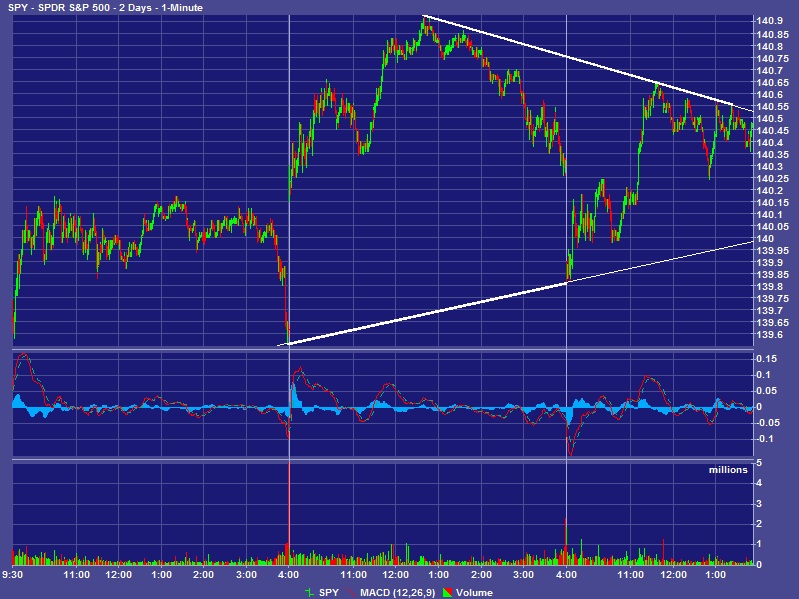This screenshot has height=599, width=799.
Task: Click the 0.05 MACD axis label
Action: (x=766, y=391)
